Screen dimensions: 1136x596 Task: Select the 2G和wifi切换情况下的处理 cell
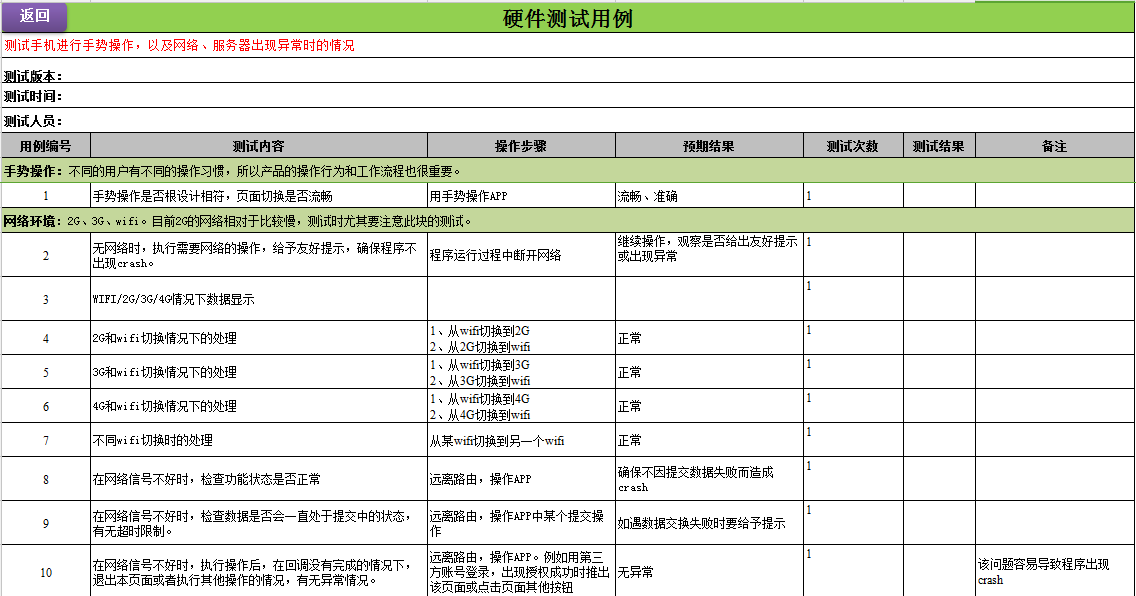(x=259, y=338)
